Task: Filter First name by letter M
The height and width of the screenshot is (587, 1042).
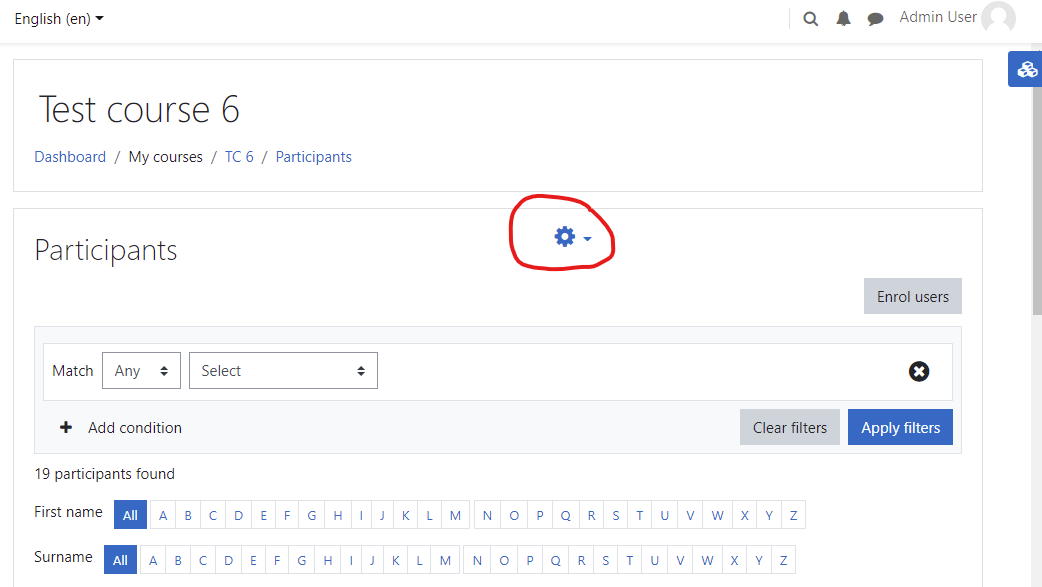Action: 455,515
